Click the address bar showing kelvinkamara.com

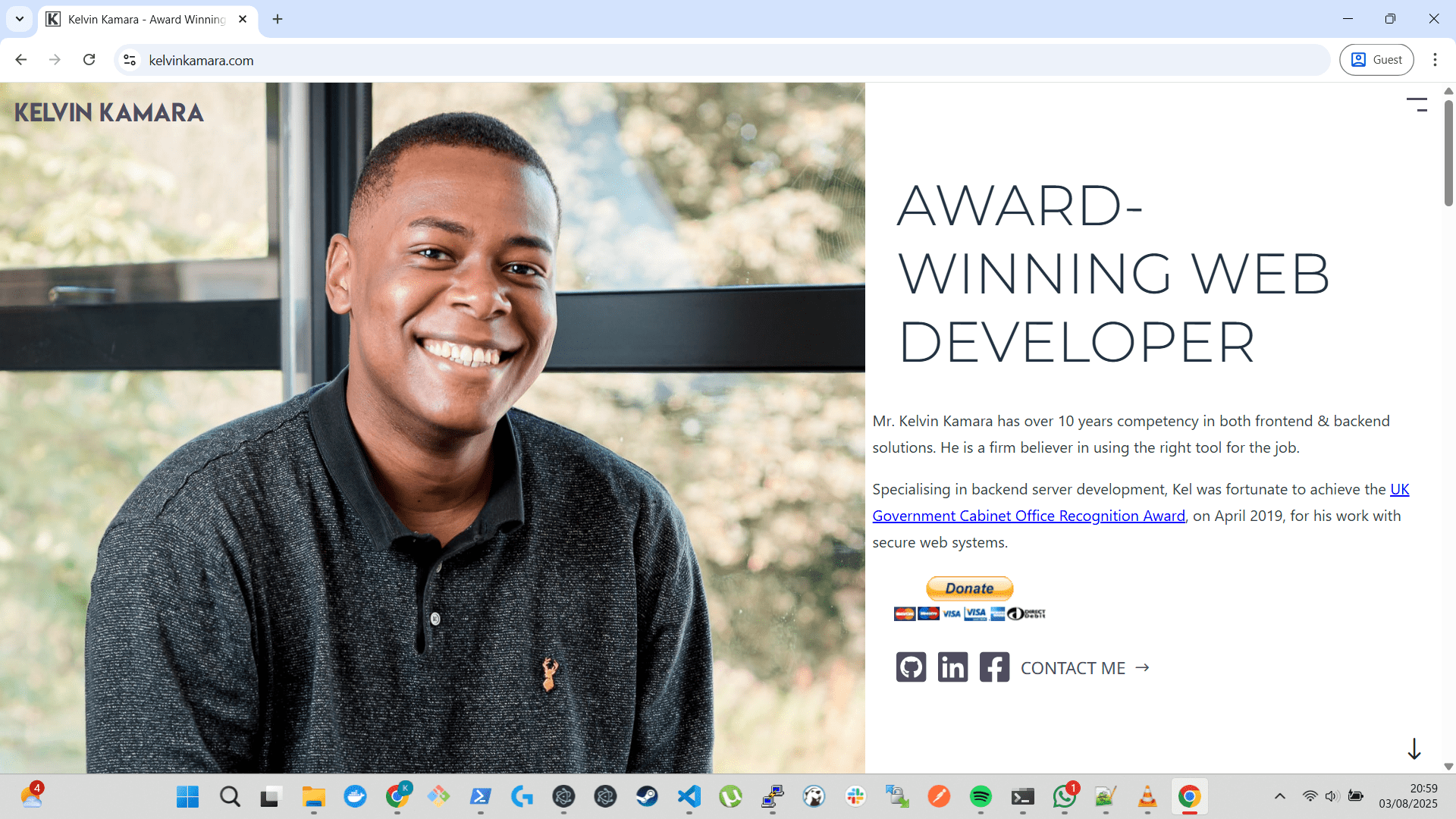[682, 60]
